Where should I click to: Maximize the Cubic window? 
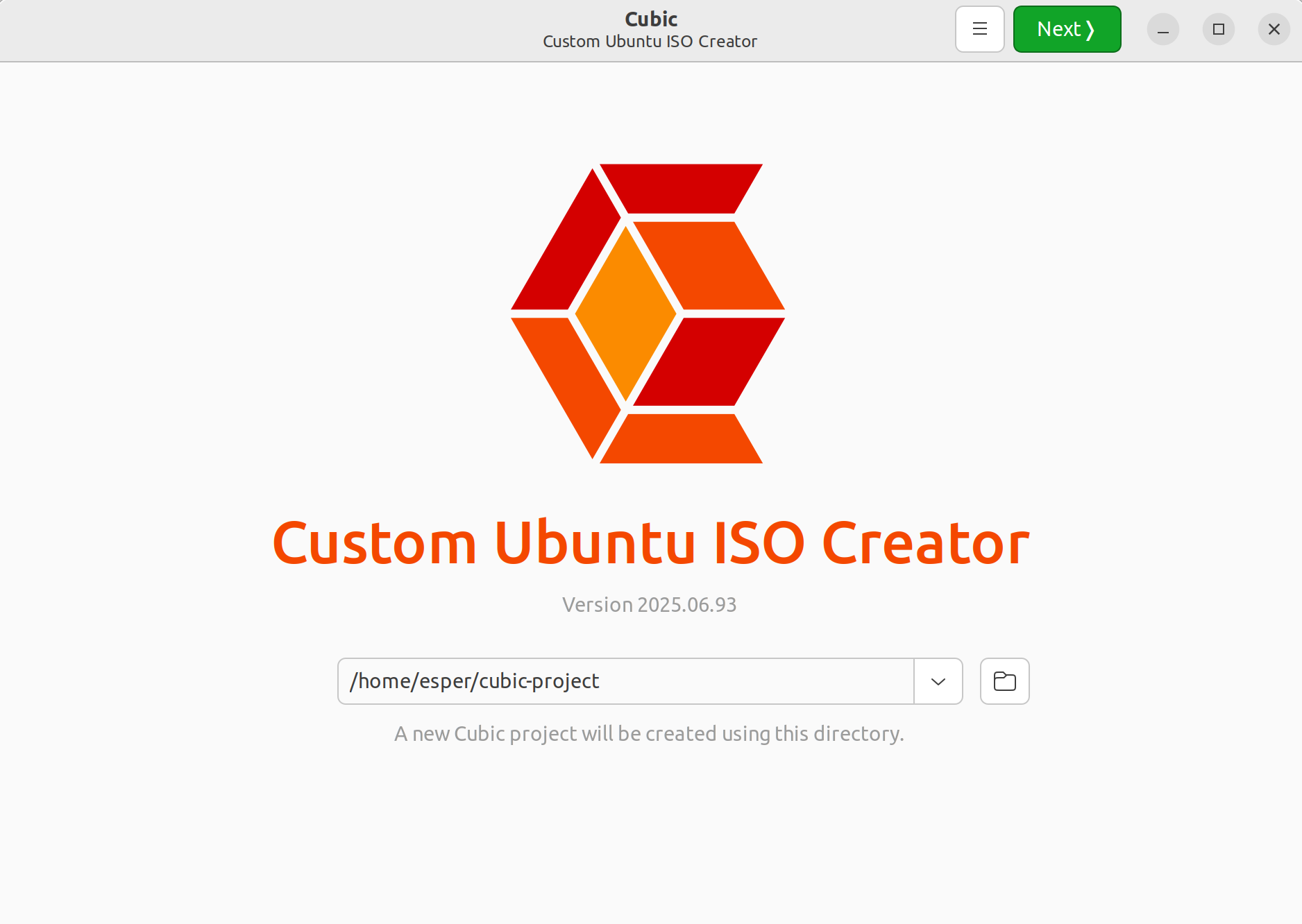[1218, 28]
